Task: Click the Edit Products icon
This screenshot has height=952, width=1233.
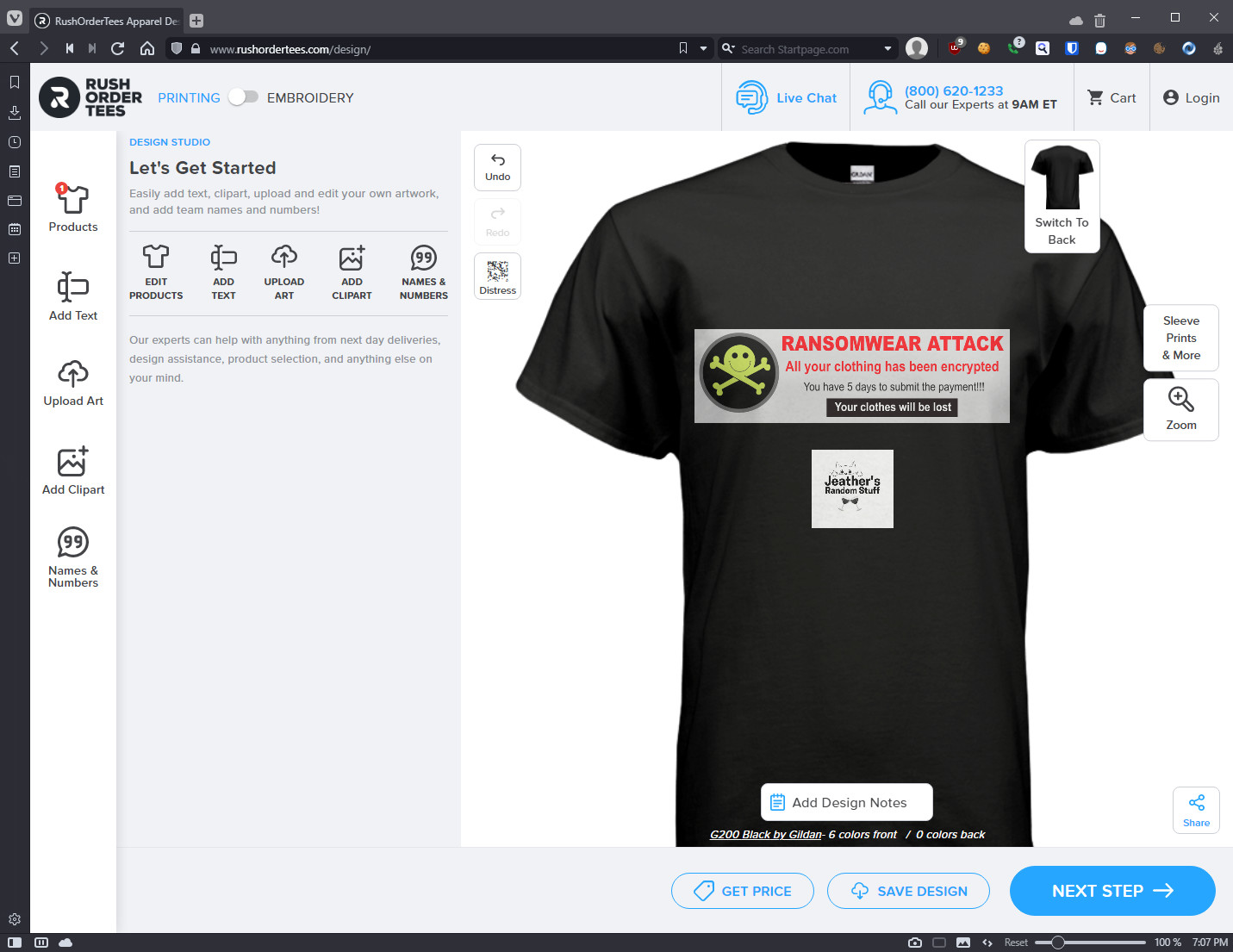Action: 156,271
